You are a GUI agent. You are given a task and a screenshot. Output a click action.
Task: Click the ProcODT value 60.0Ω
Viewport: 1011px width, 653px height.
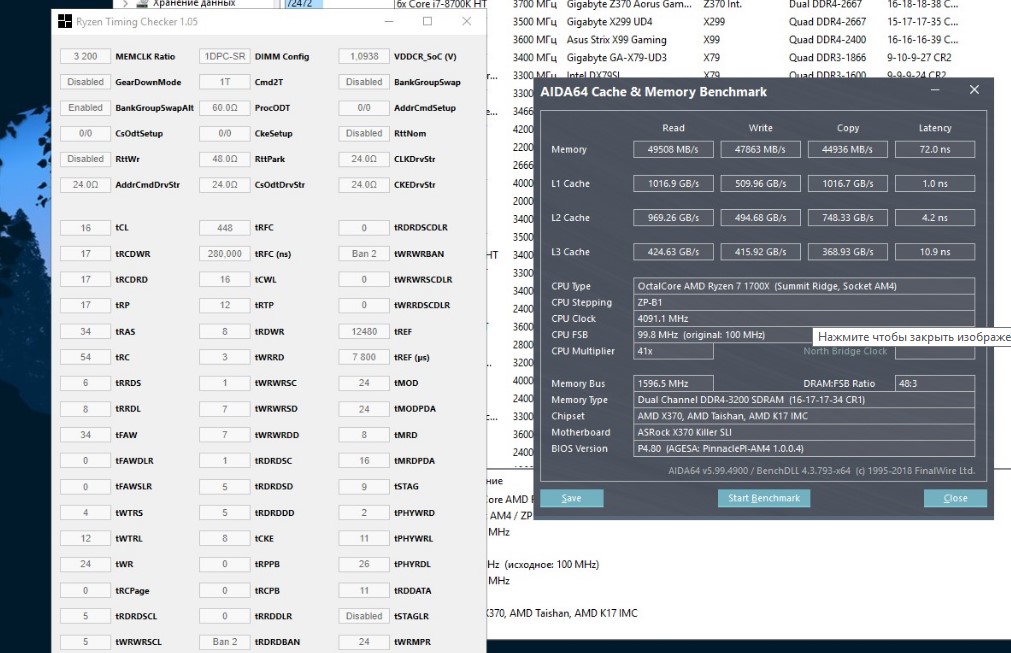click(x=224, y=108)
